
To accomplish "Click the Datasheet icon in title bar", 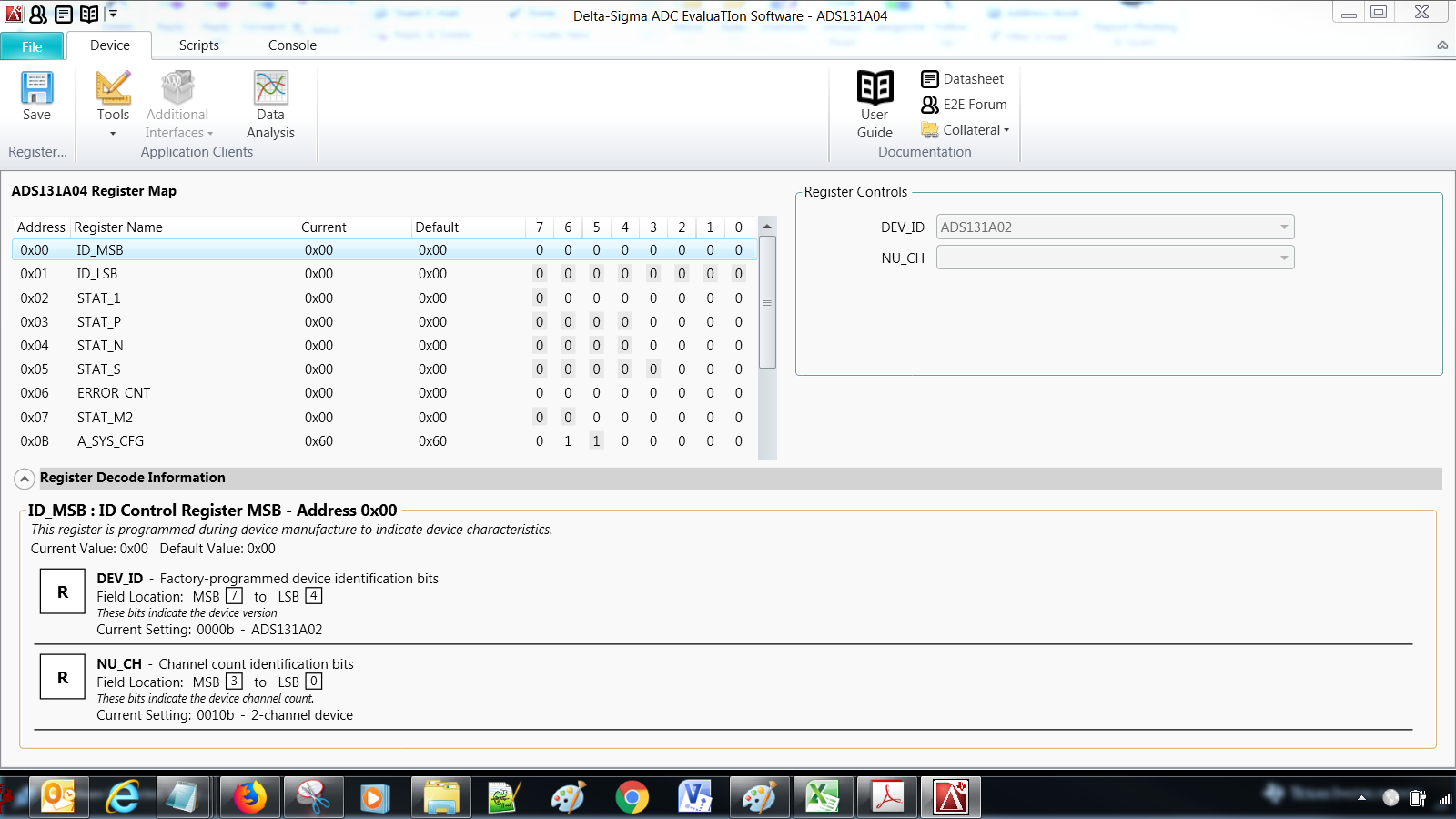I will pos(64,14).
